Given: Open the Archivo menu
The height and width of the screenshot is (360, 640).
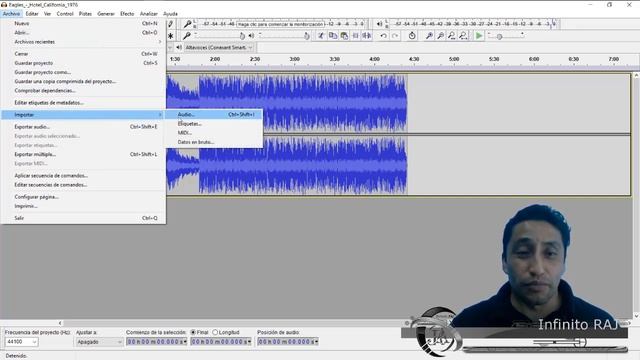Looking at the screenshot, I should (x=11, y=13).
